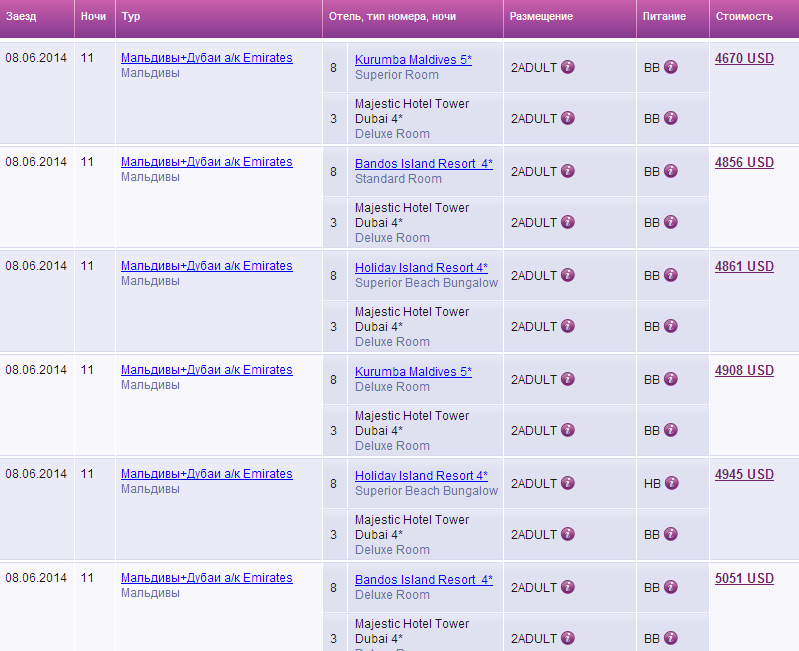
Task: Click the 5051 USD price link
Action: (x=744, y=579)
